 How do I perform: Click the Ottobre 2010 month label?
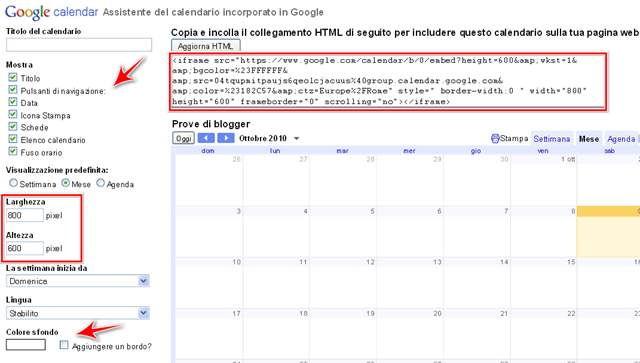click(263, 138)
